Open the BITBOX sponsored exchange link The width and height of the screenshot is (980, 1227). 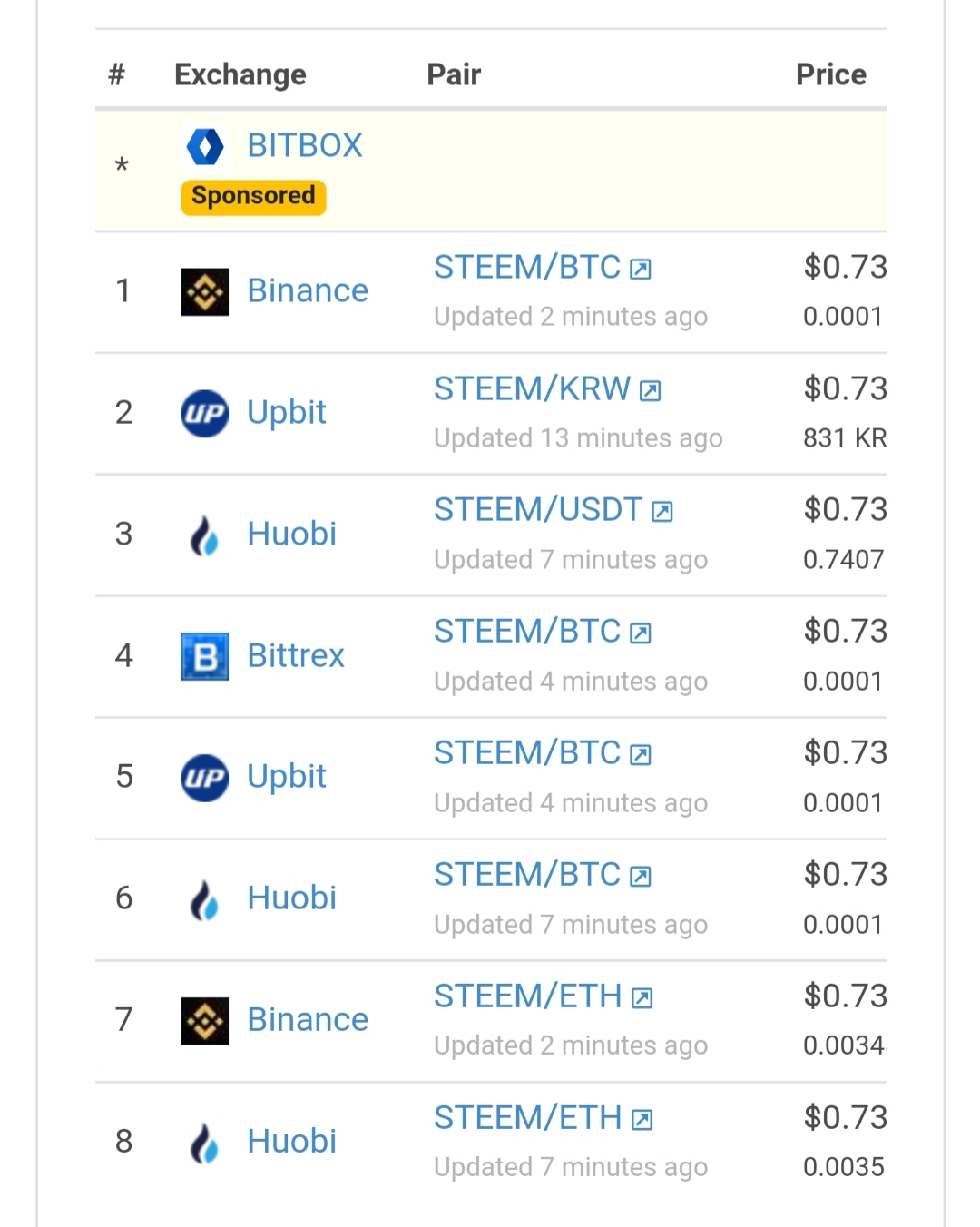305,145
